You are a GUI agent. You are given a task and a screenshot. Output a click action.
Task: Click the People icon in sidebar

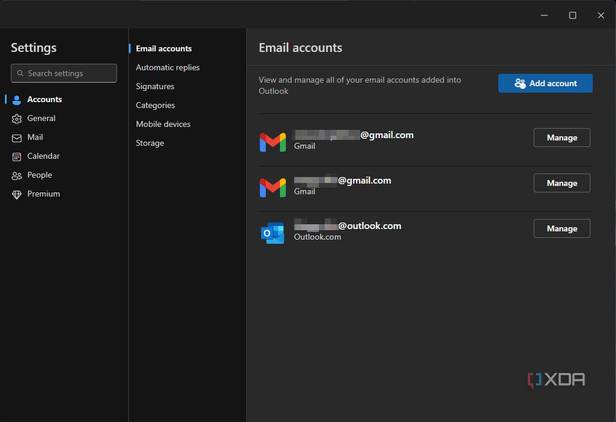click(16, 176)
